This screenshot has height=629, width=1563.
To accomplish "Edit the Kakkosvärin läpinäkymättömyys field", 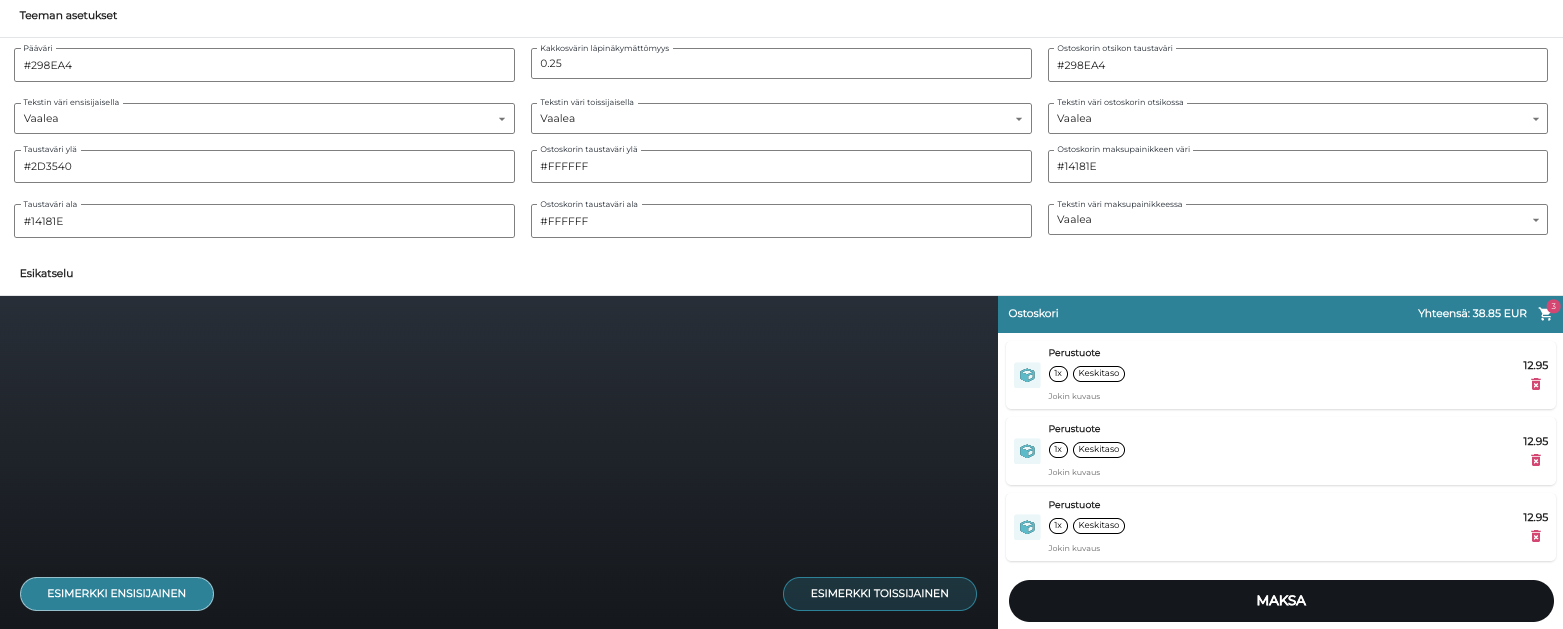I will tap(781, 63).
